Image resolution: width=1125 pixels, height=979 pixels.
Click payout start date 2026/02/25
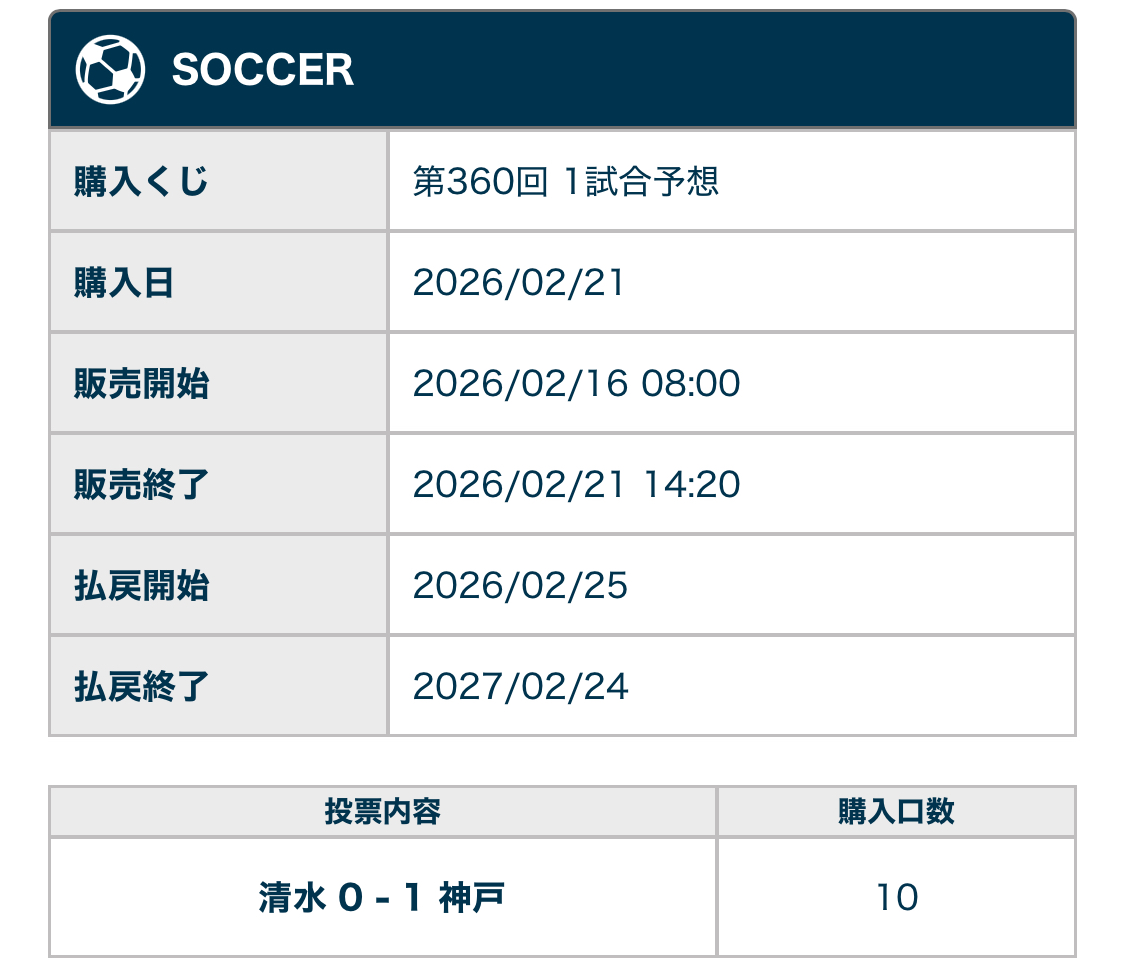520,586
